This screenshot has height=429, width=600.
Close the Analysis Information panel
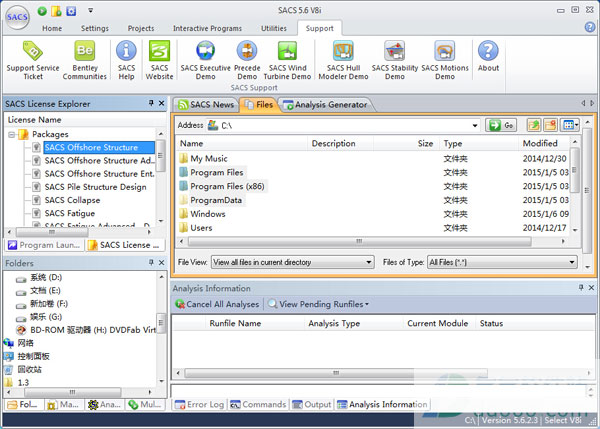pyautogui.click(x=591, y=287)
